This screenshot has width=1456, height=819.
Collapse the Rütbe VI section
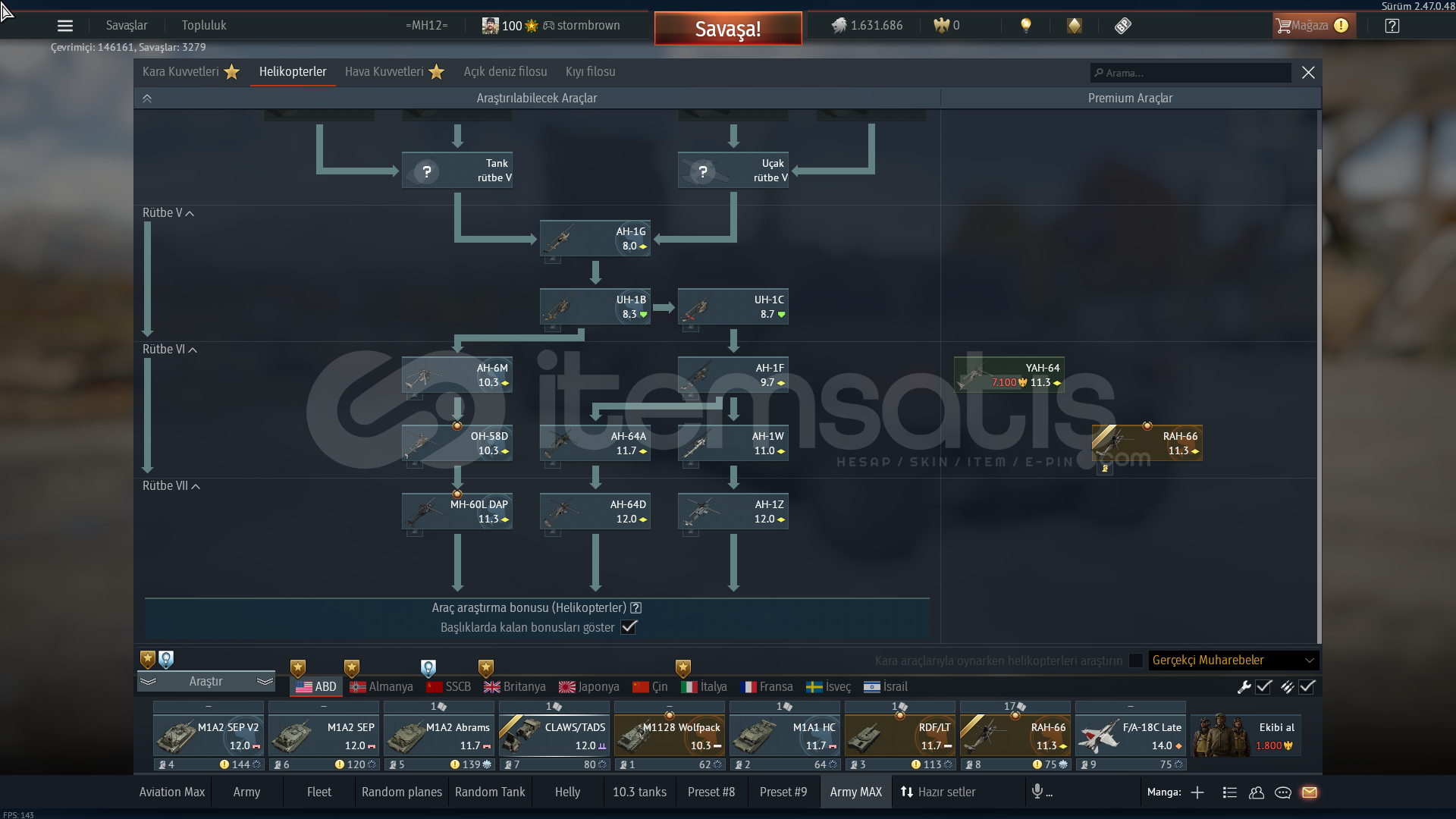[170, 350]
